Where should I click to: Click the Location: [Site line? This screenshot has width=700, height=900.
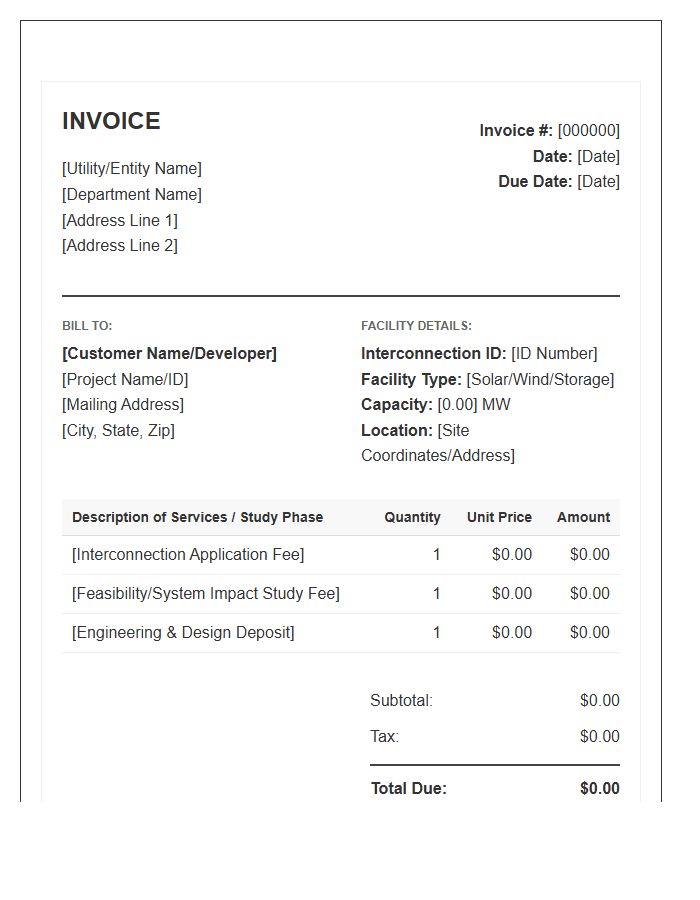[x=415, y=430]
